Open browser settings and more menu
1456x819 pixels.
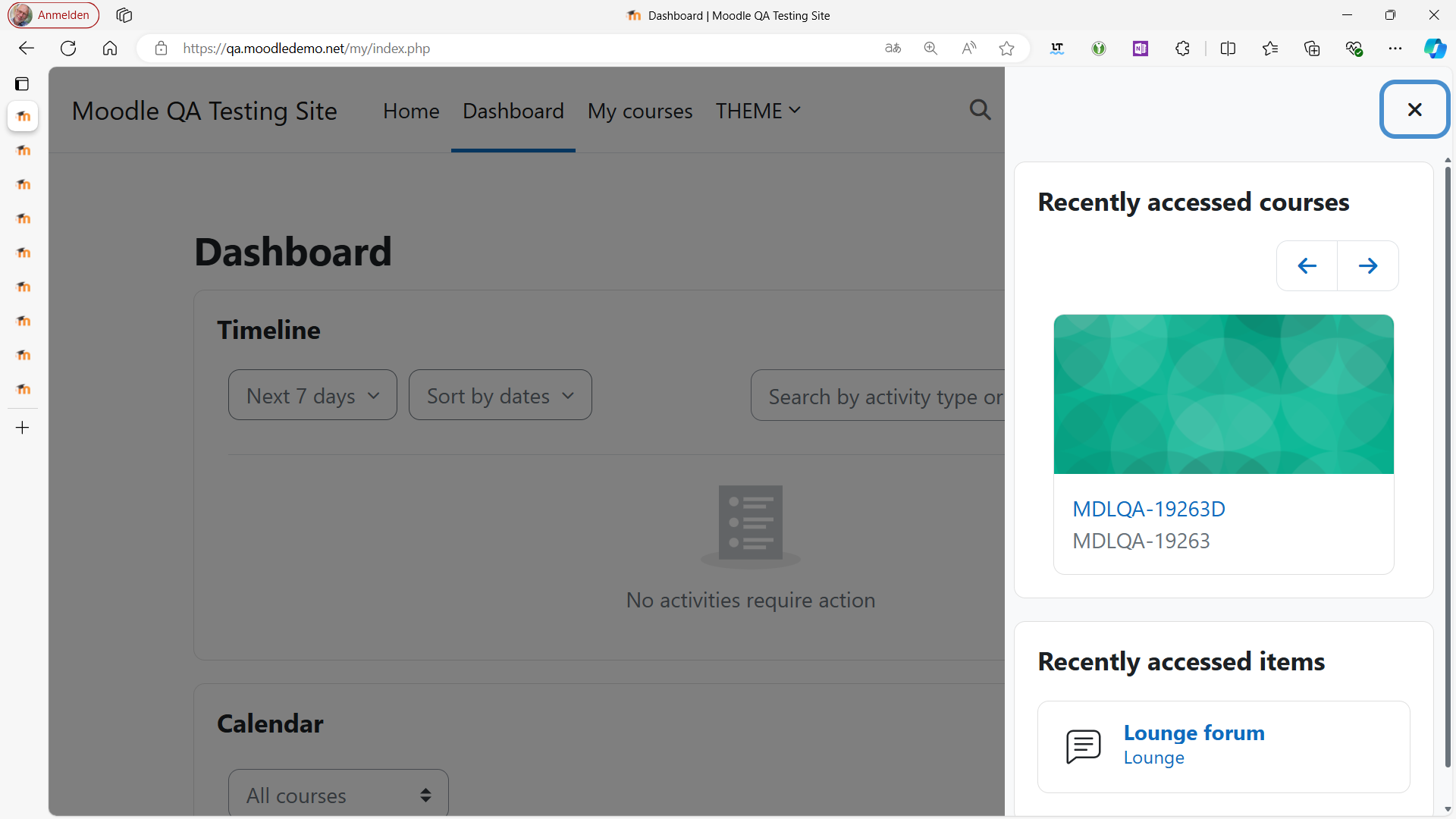1395,49
